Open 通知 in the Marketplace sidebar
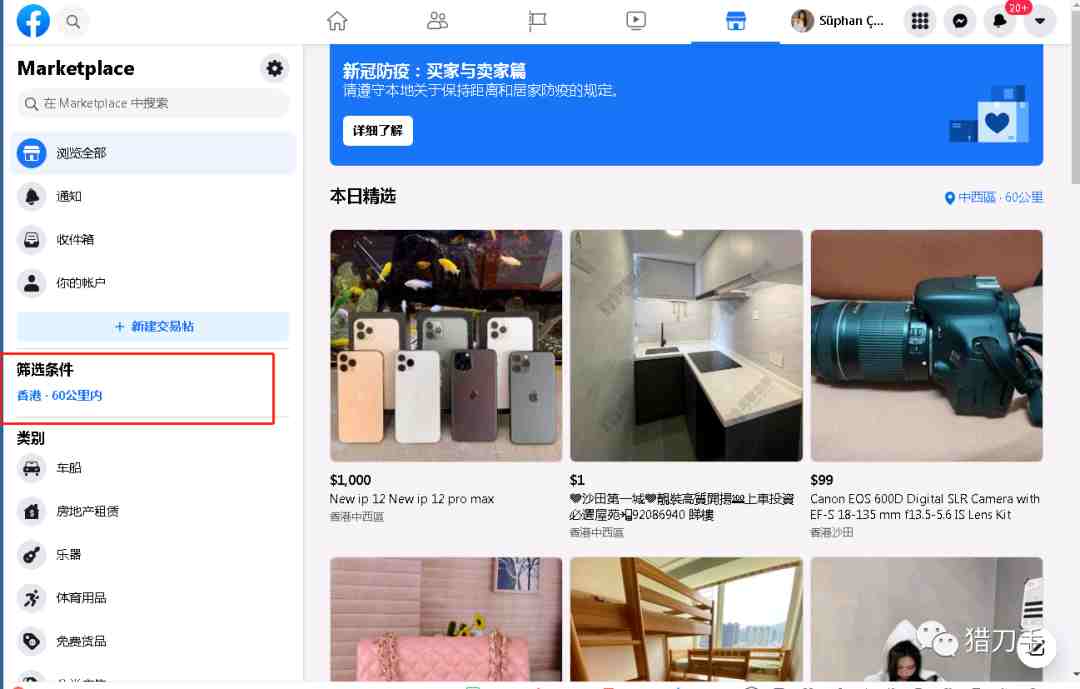 (x=153, y=196)
